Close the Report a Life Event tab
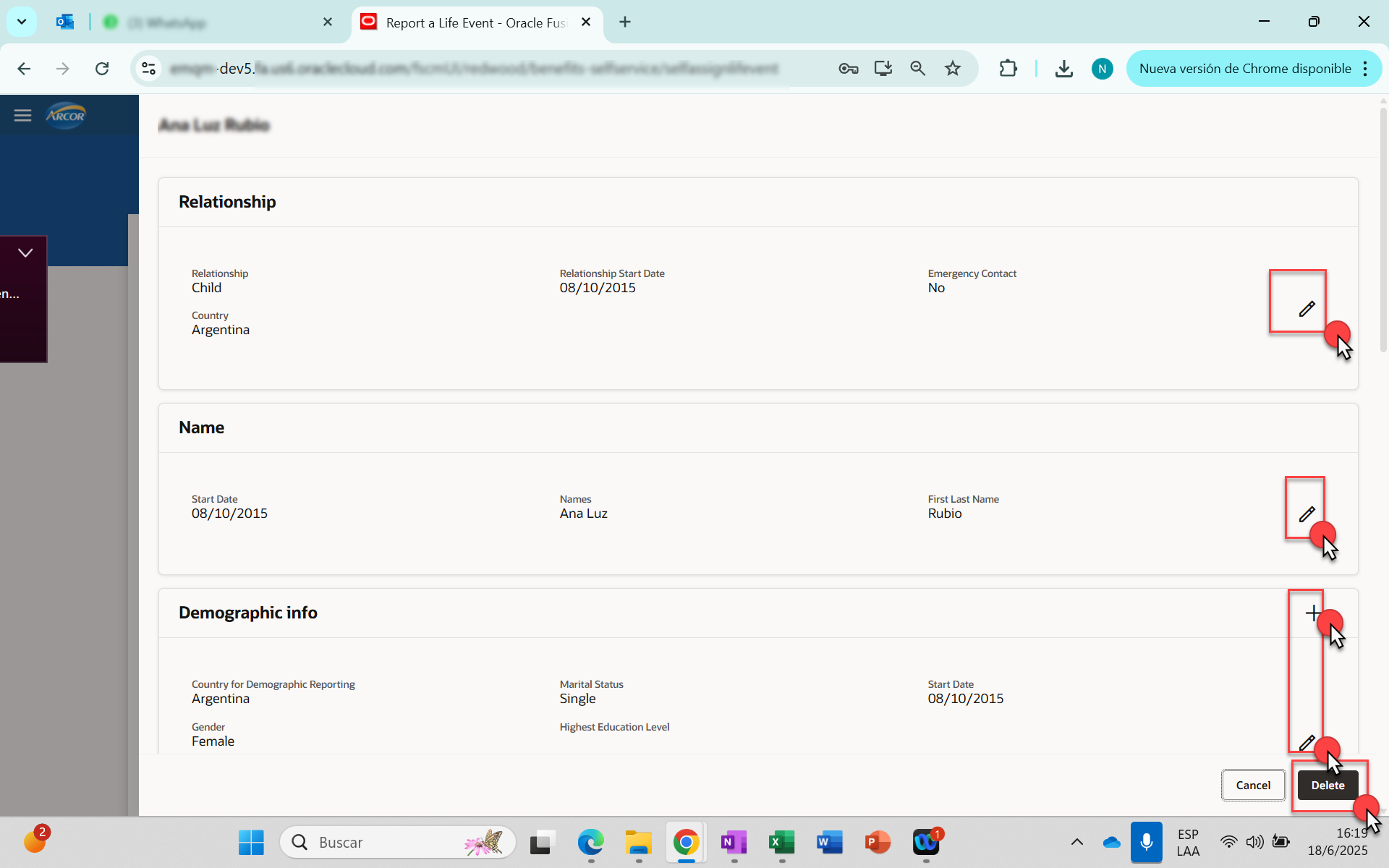Image resolution: width=1389 pixels, height=868 pixels. [x=586, y=22]
